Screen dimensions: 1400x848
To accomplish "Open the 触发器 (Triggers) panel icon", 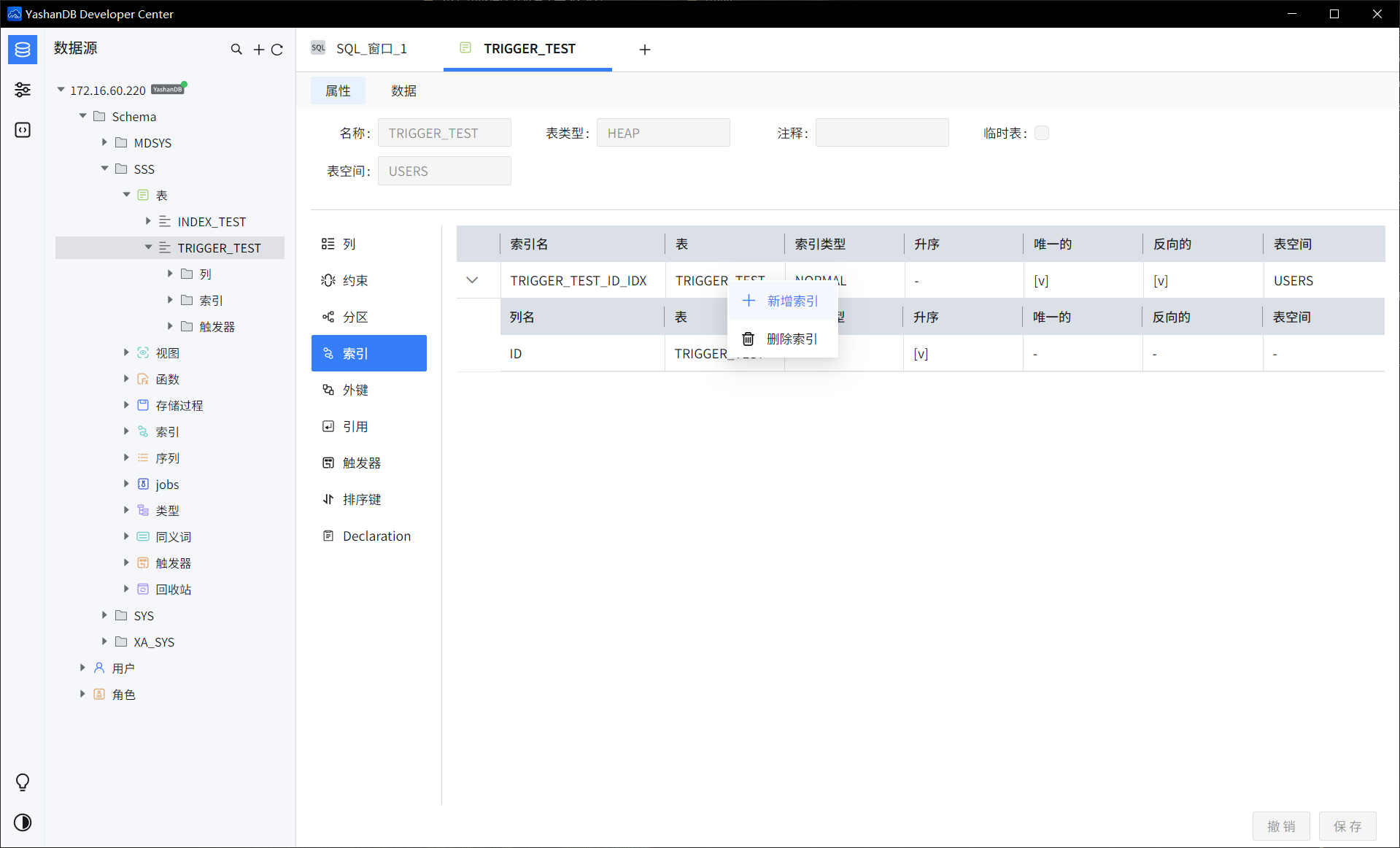I will pyautogui.click(x=330, y=463).
